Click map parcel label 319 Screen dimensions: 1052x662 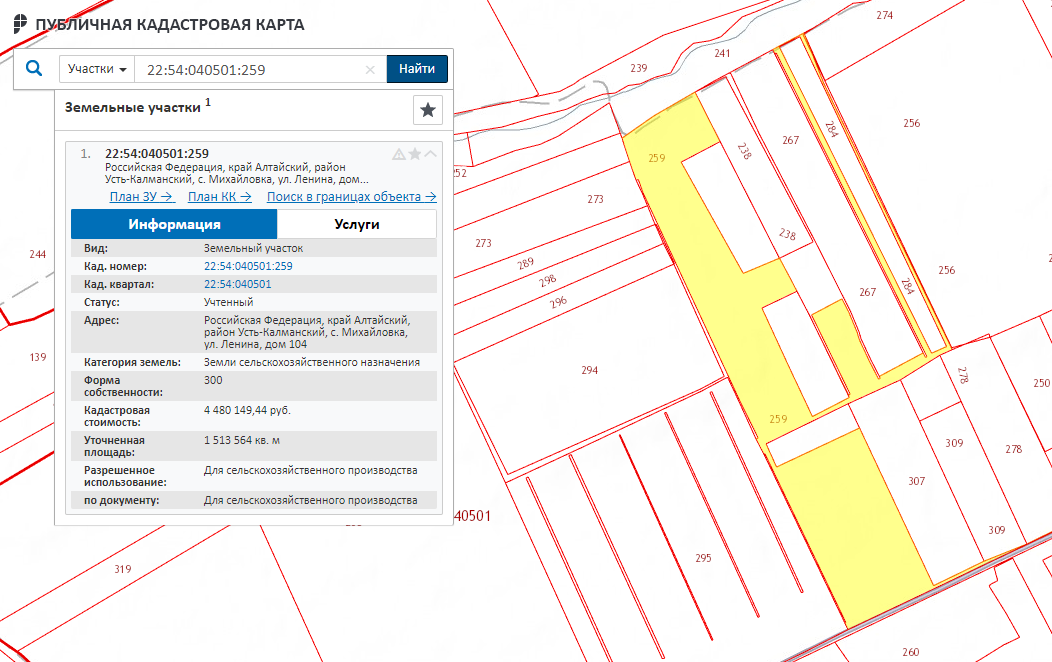123,569
